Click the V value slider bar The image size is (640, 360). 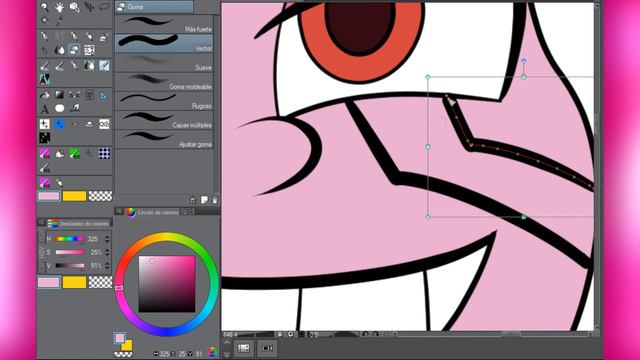70,266
